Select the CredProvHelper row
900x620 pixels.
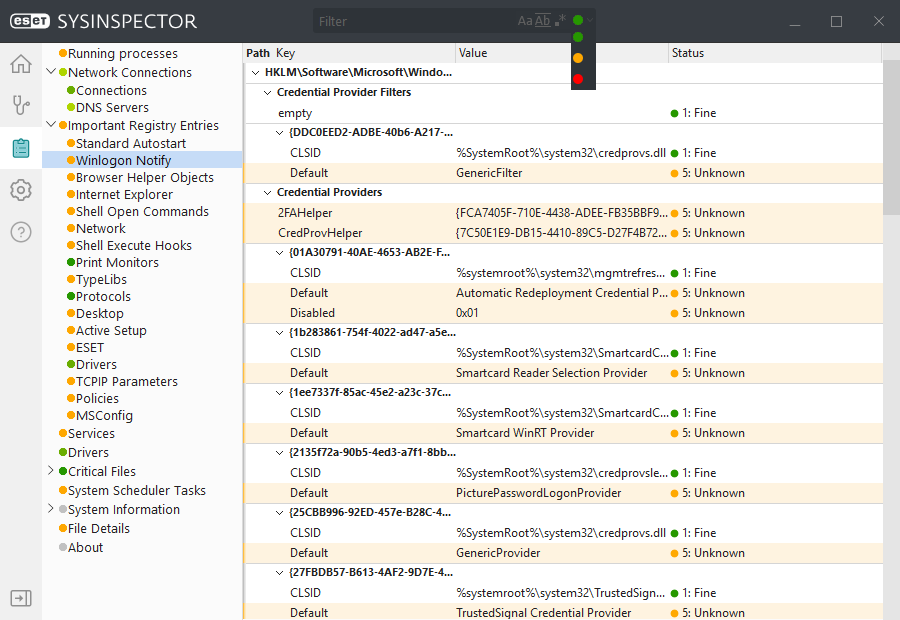564,233
